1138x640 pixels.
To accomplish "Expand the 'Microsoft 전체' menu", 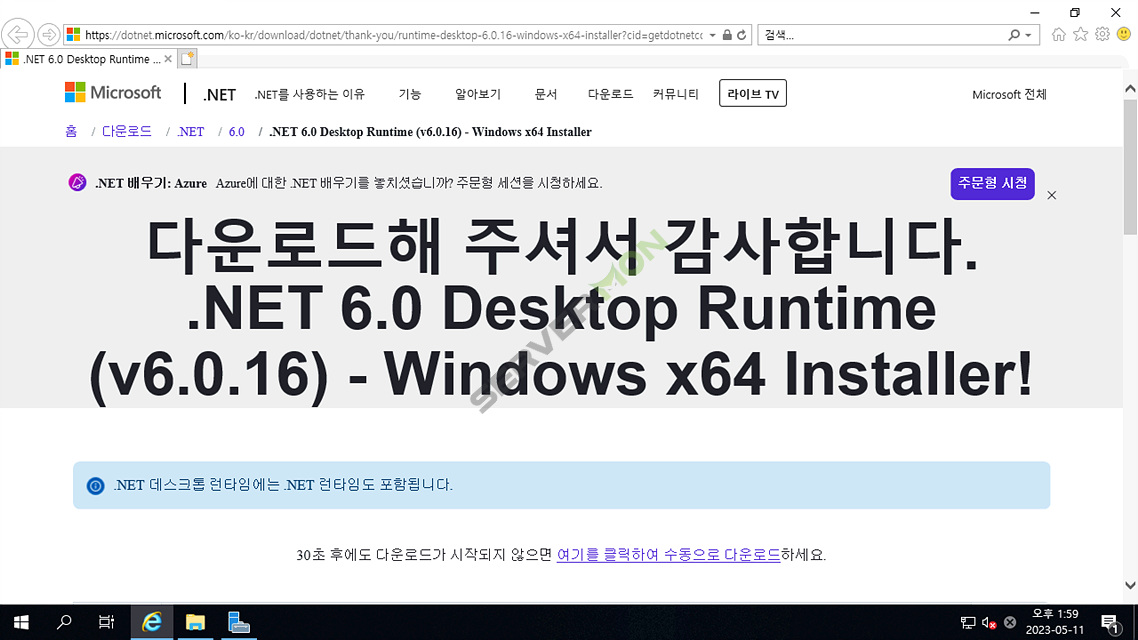I will pyautogui.click(x=1010, y=94).
